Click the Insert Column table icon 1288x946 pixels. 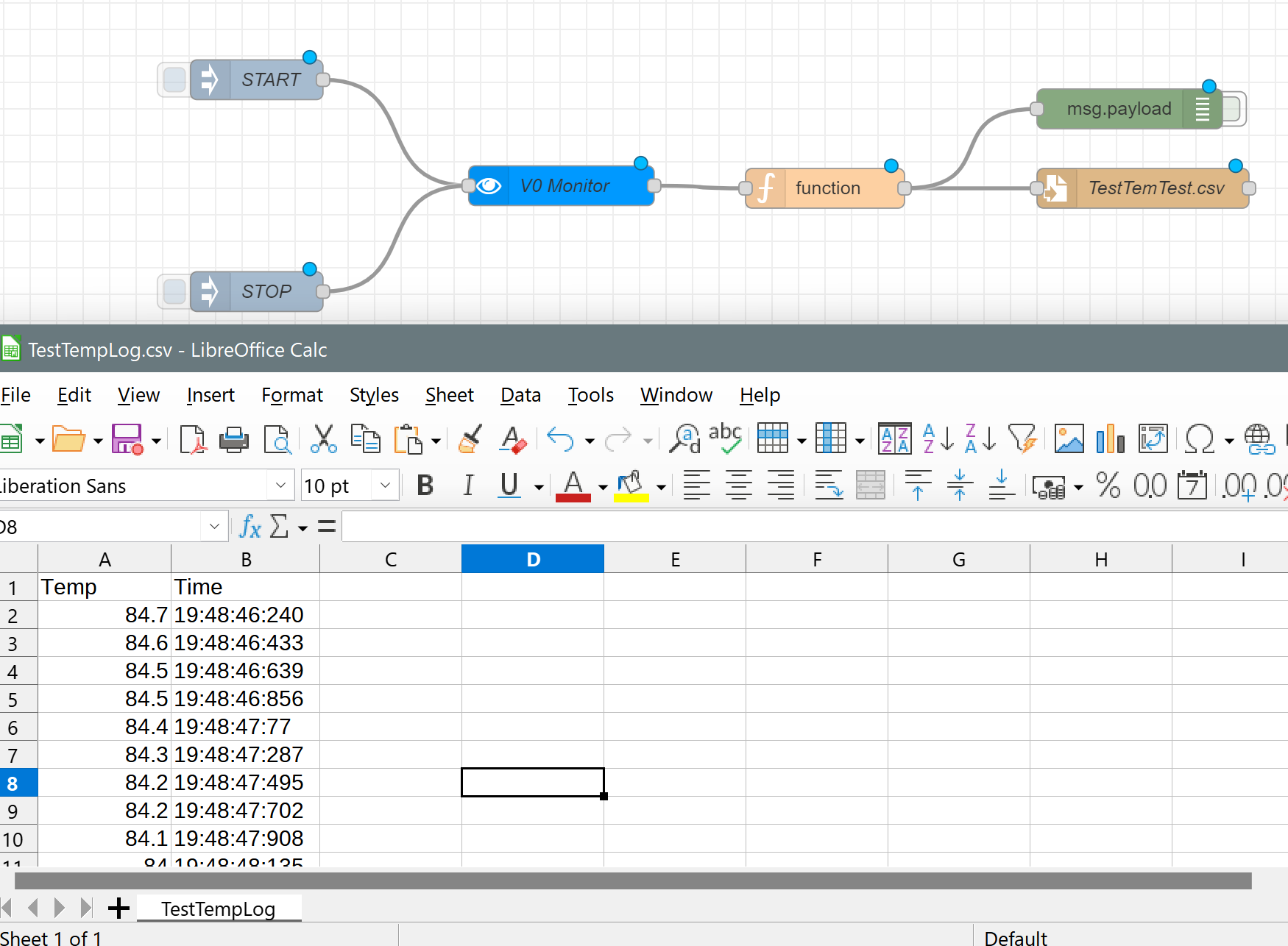coord(831,439)
